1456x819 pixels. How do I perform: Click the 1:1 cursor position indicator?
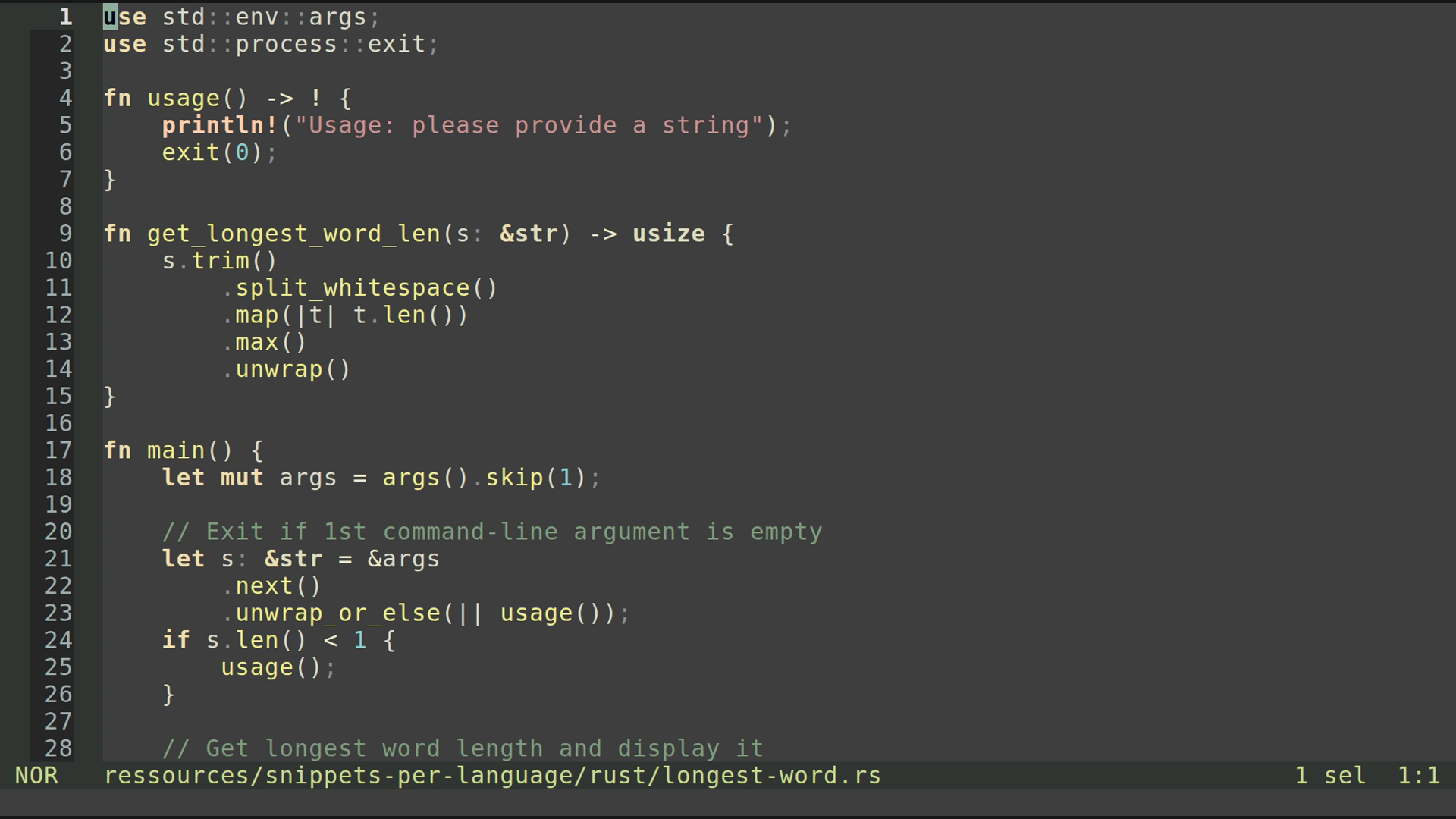1418,776
